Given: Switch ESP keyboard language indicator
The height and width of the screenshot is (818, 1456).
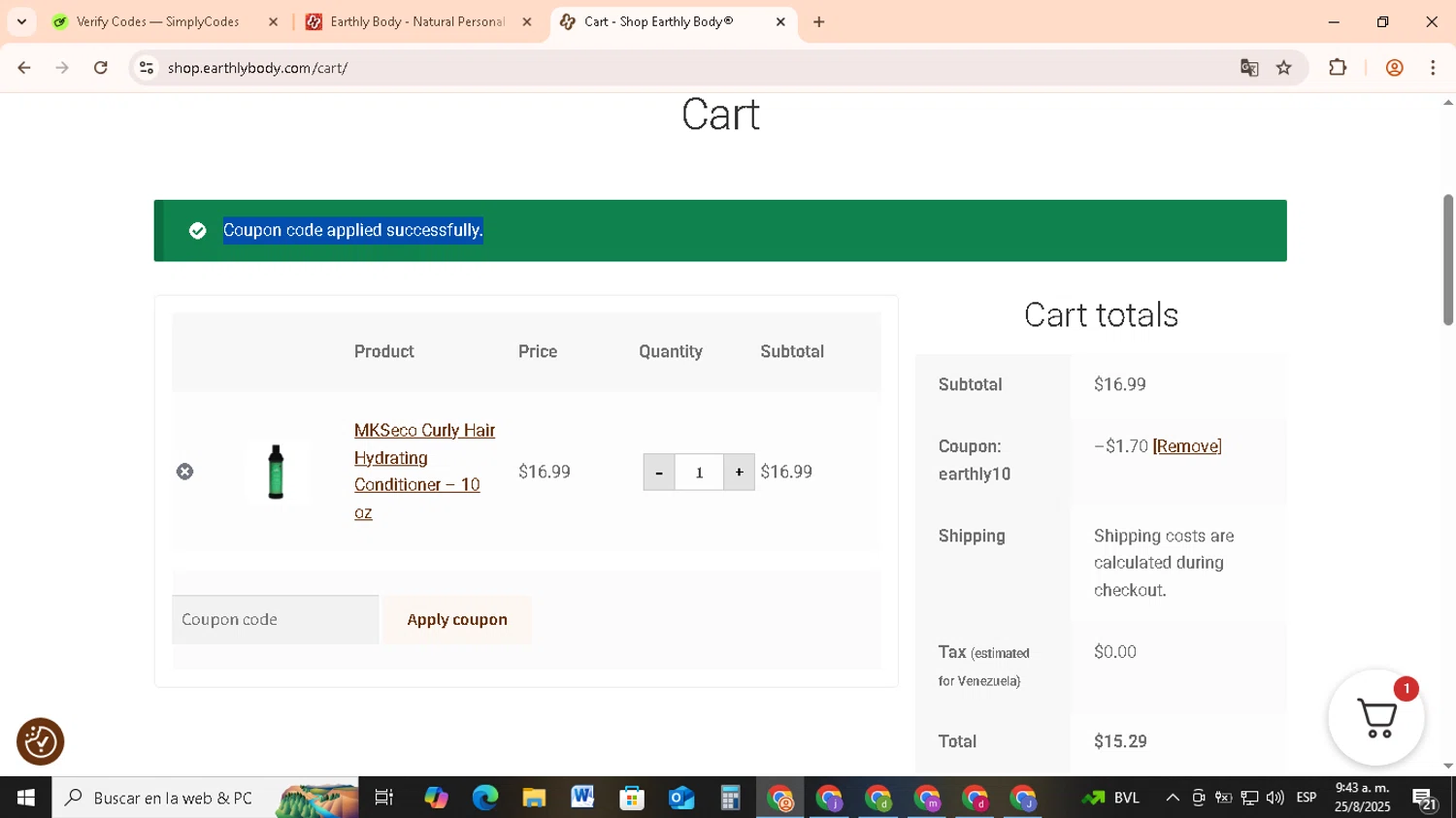Looking at the screenshot, I should click(x=1307, y=798).
